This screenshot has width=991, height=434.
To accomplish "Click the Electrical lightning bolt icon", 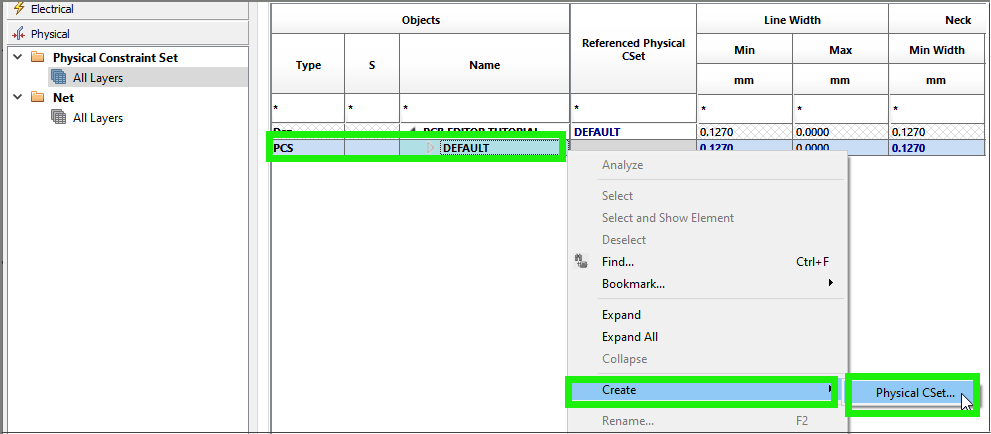I will 19,8.
